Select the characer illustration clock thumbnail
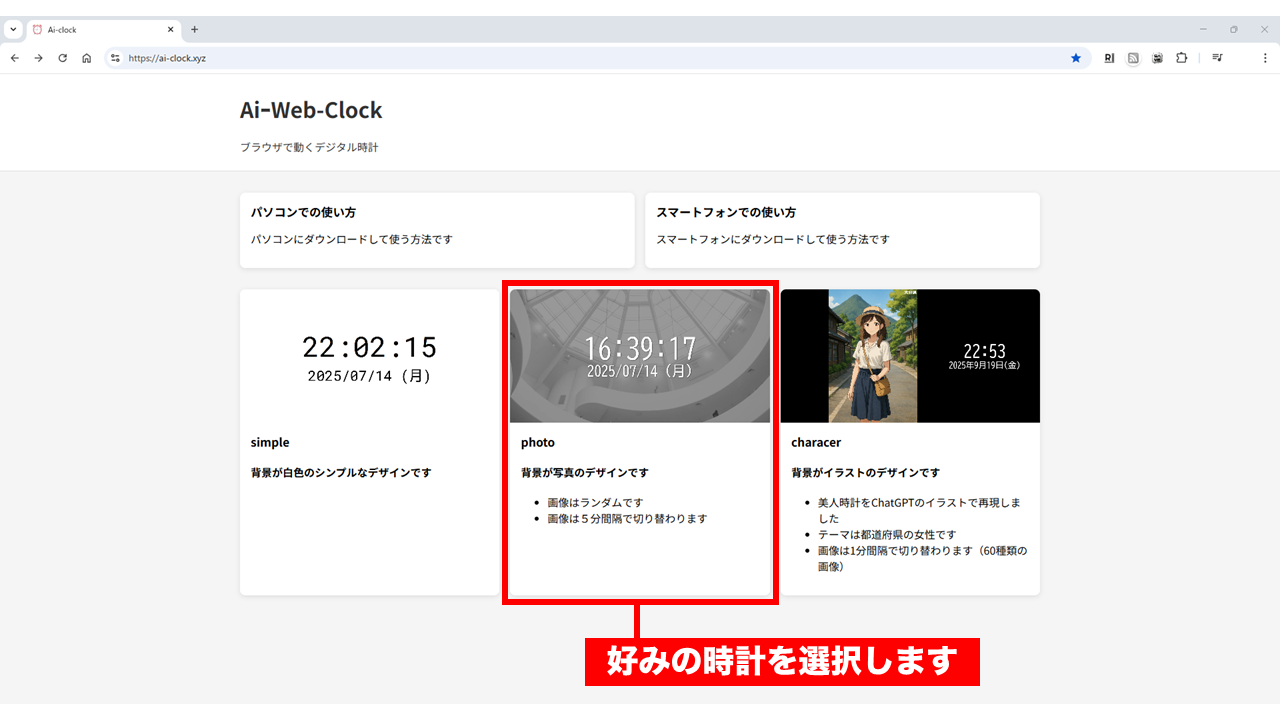 click(910, 356)
